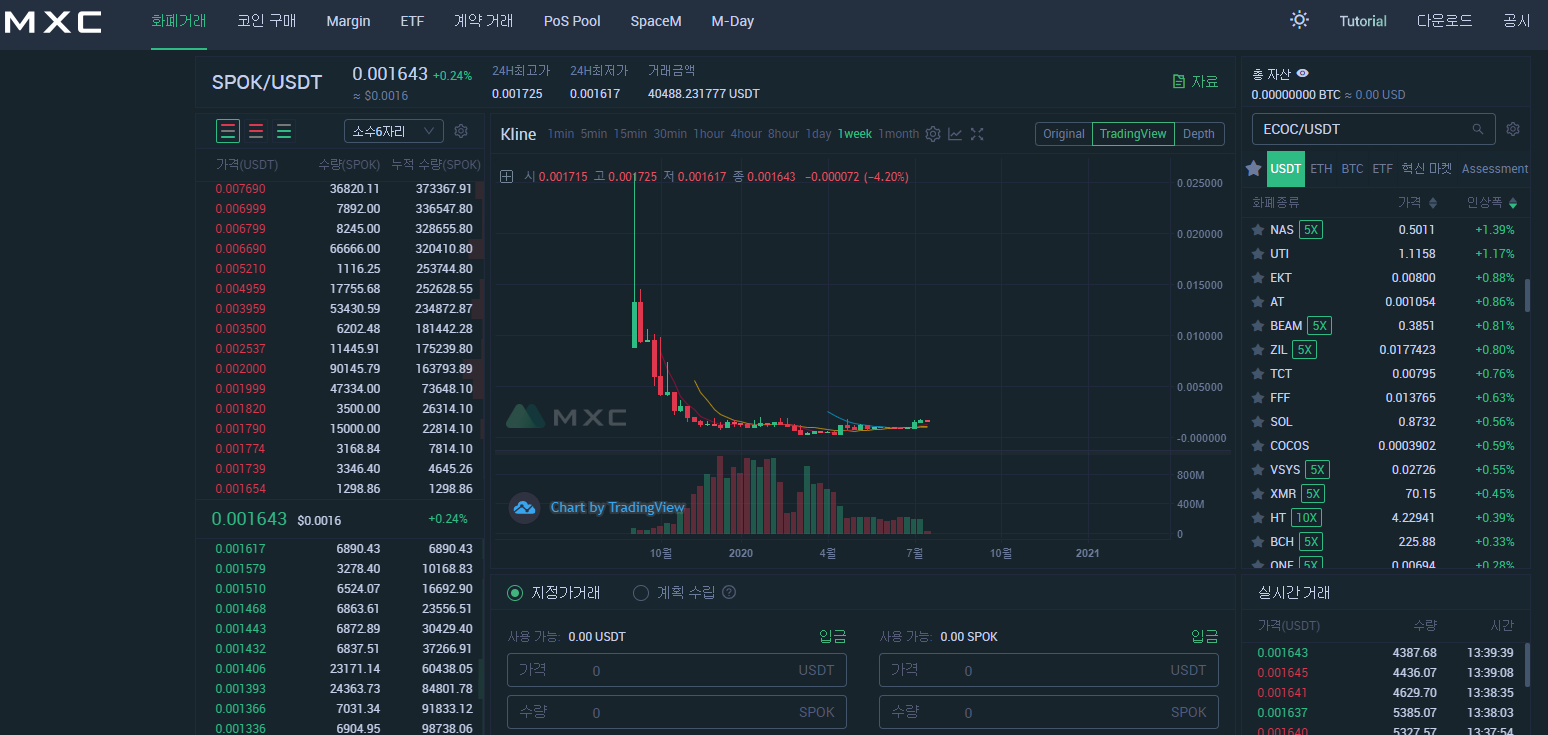Open Kline chart settings gear
The image size is (1548, 735).
[x=933, y=134]
